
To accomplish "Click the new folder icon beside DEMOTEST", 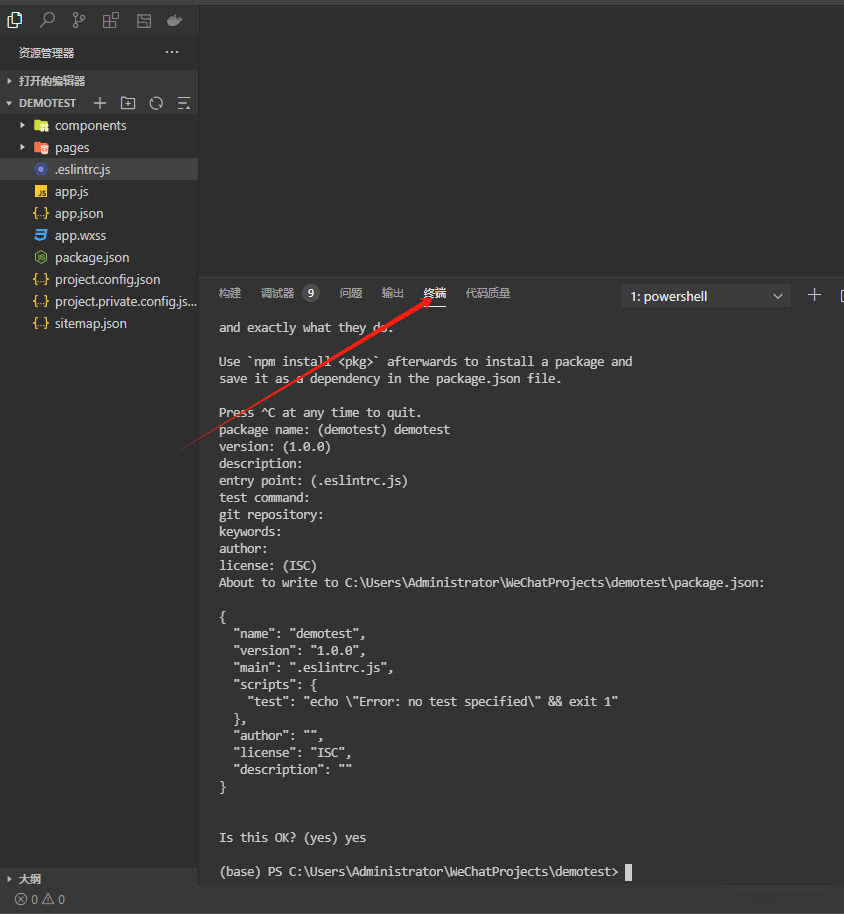I will pos(128,103).
